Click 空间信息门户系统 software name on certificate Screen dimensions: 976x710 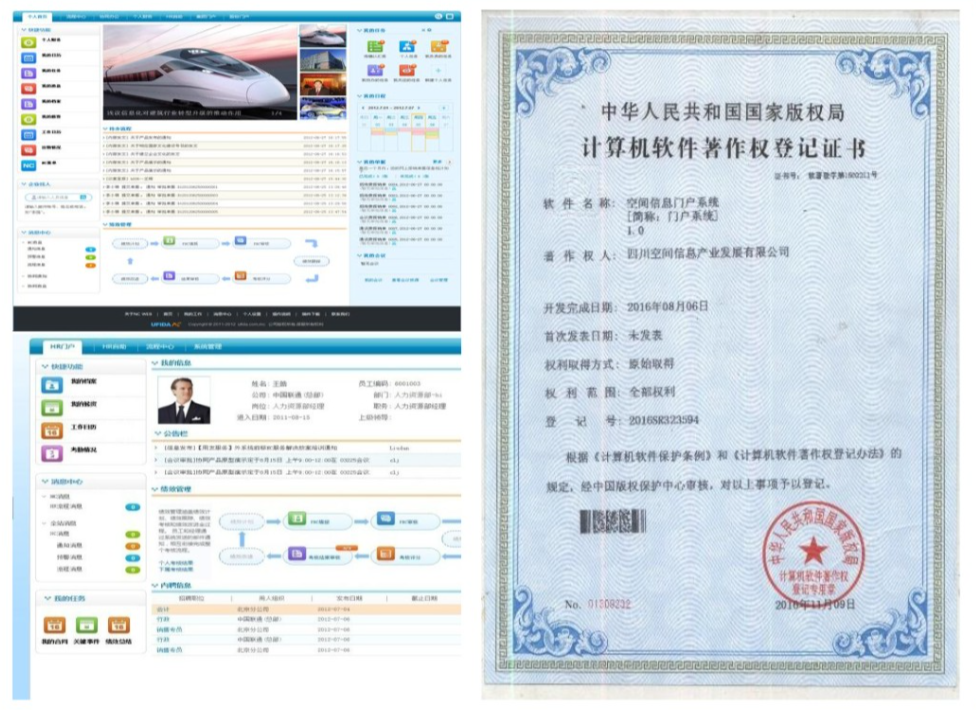click(x=672, y=202)
